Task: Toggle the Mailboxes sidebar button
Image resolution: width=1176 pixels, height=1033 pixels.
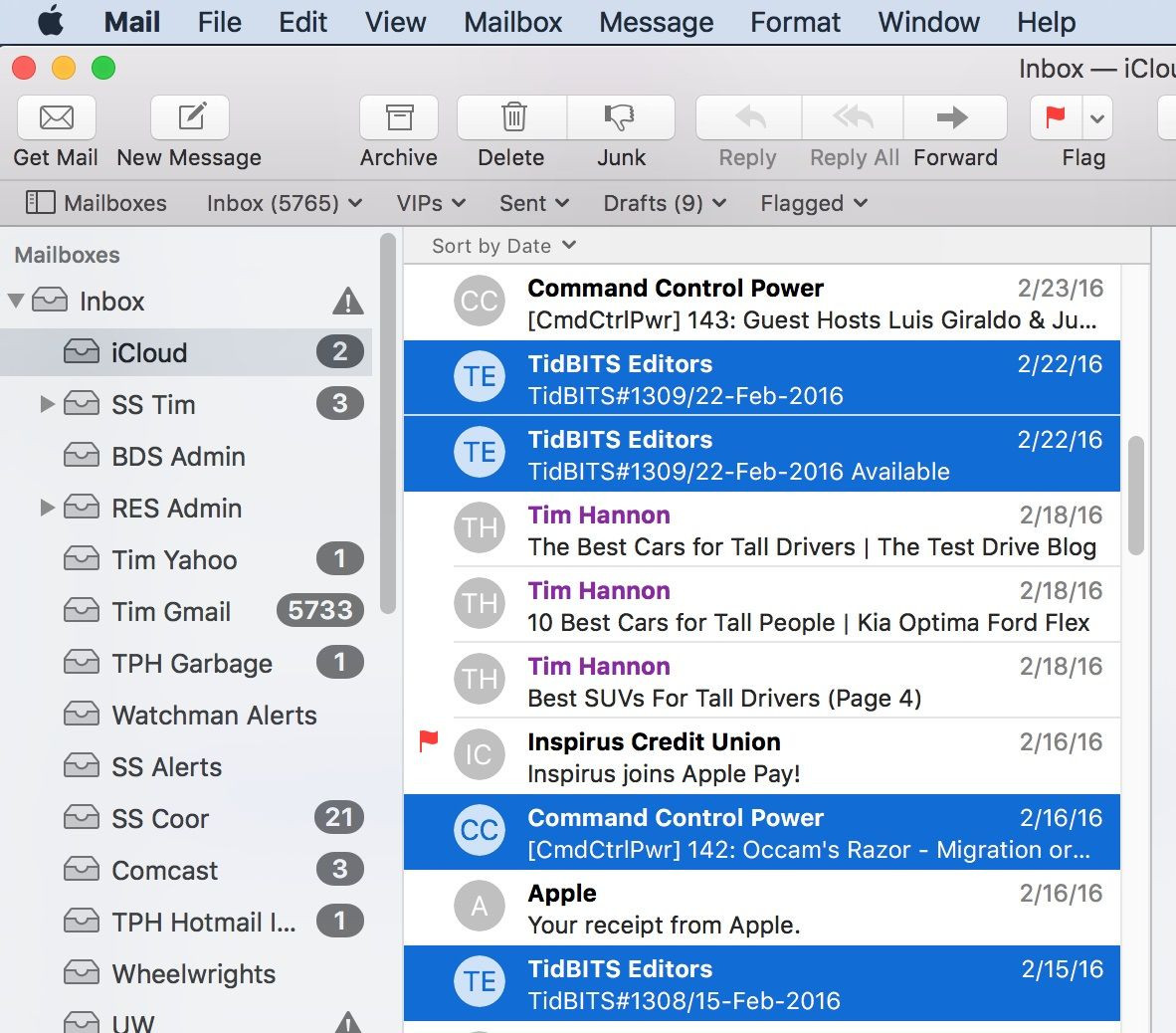Action: point(96,203)
